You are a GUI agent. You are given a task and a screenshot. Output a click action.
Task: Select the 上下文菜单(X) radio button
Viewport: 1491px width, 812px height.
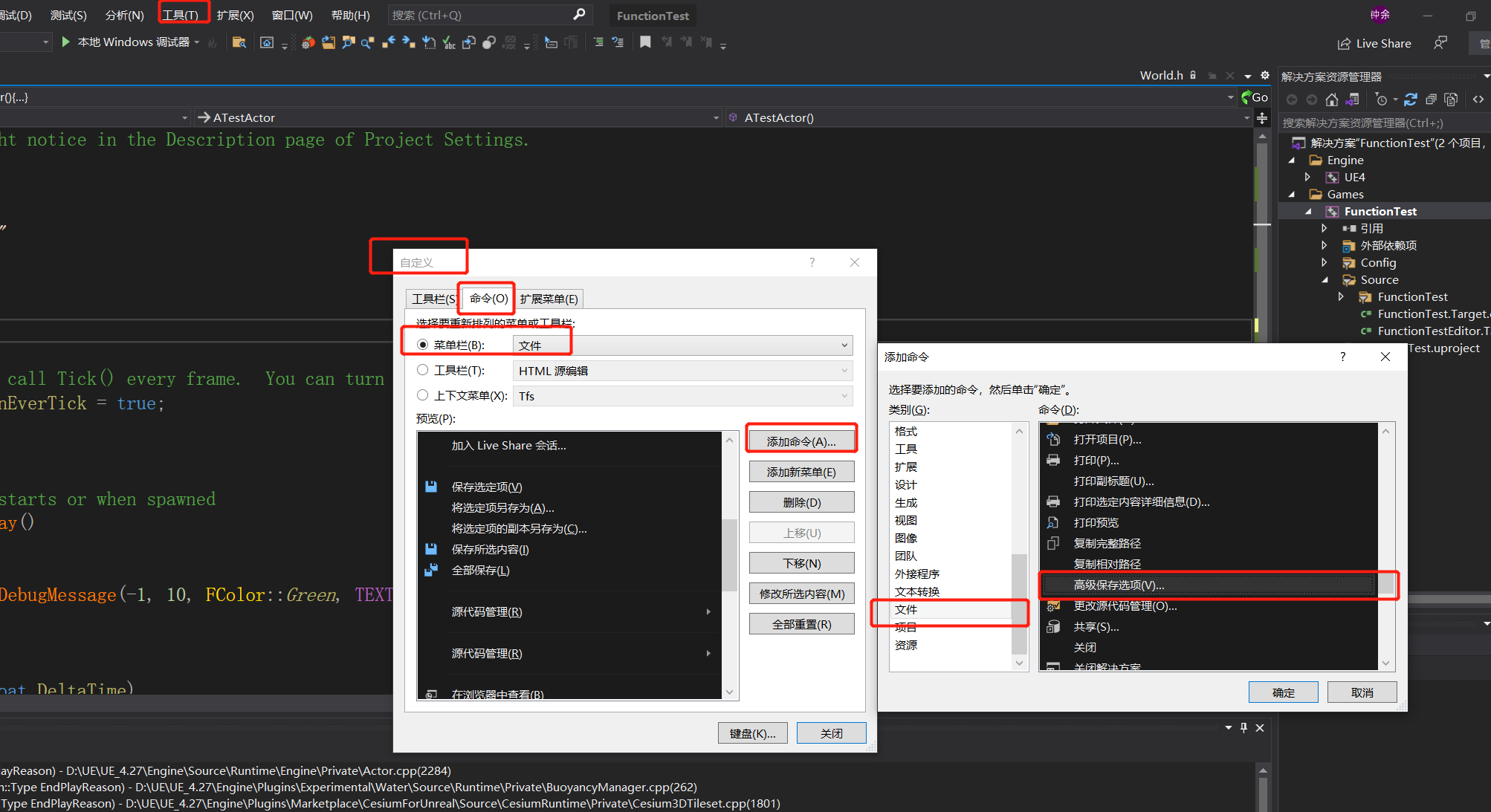pos(423,395)
